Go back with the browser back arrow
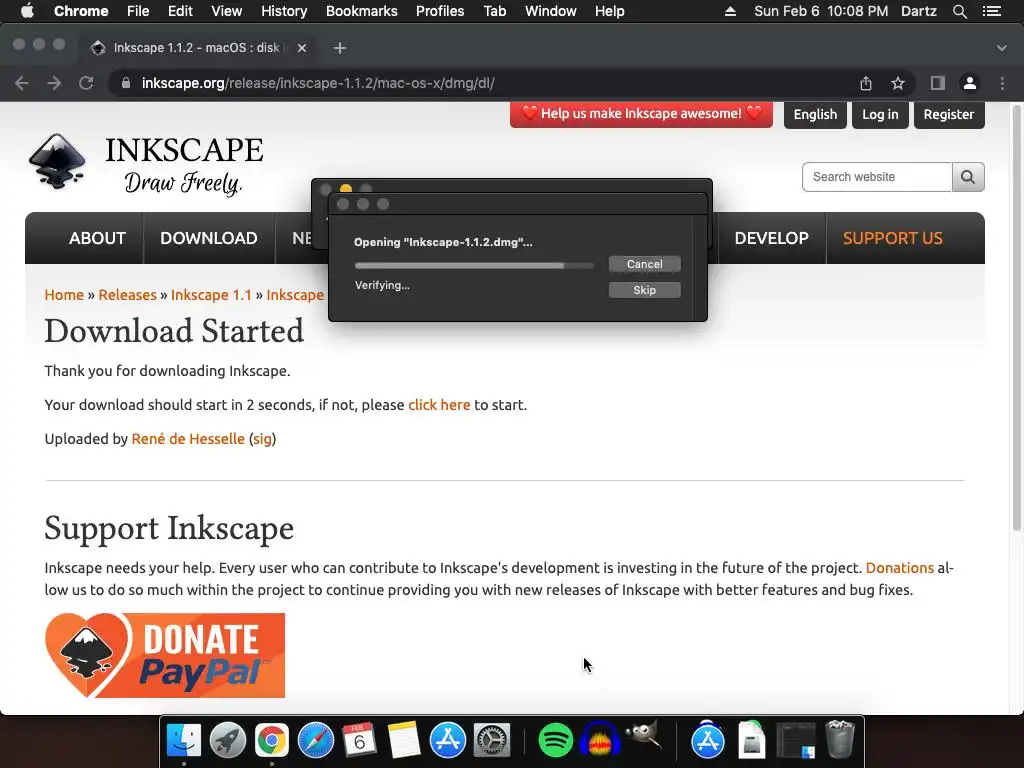This screenshot has height=768, width=1024. (x=22, y=83)
